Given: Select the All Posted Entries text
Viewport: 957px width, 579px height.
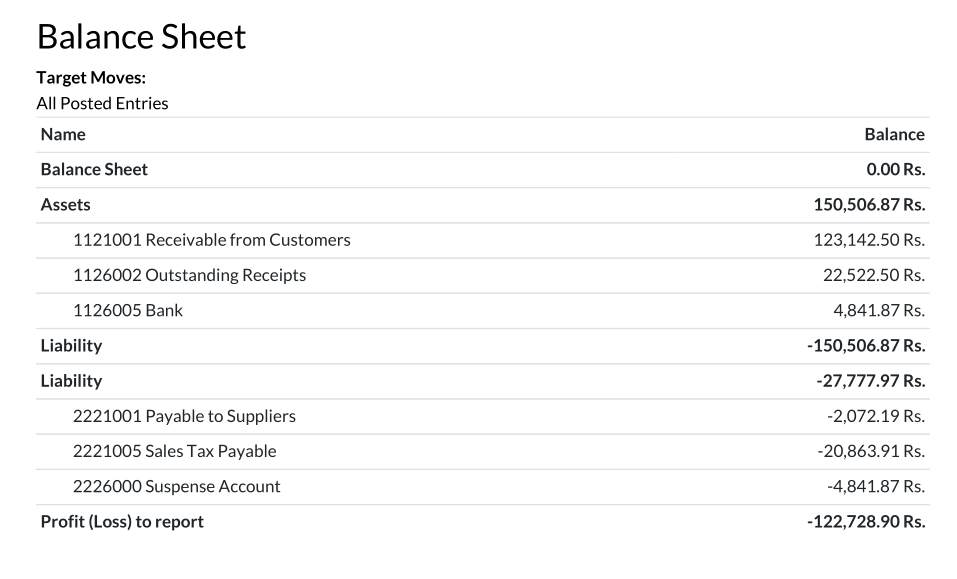Looking at the screenshot, I should tap(102, 103).
